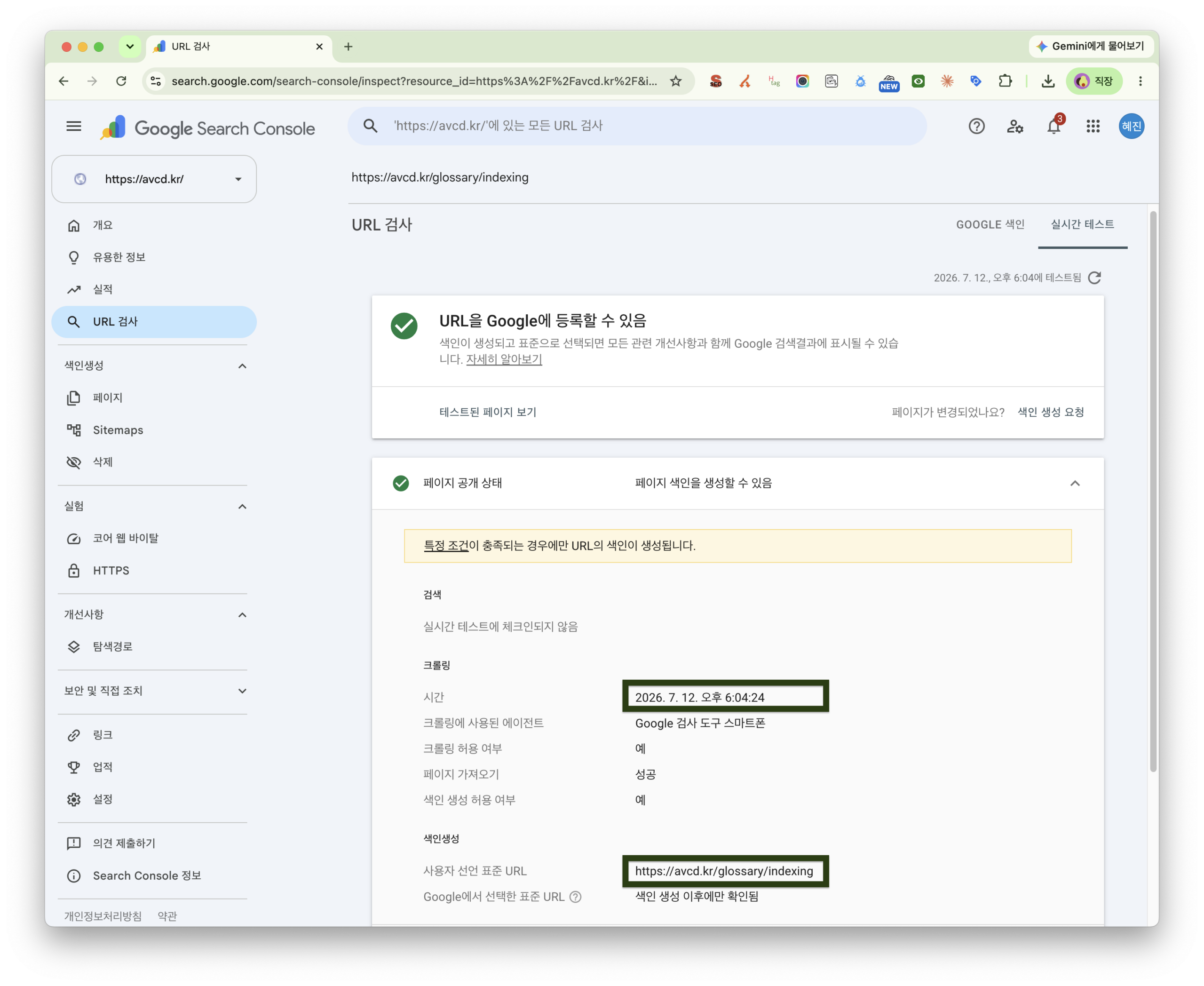Open 페이지 indexing report
This screenshot has height=986, width=1204.
(154, 398)
